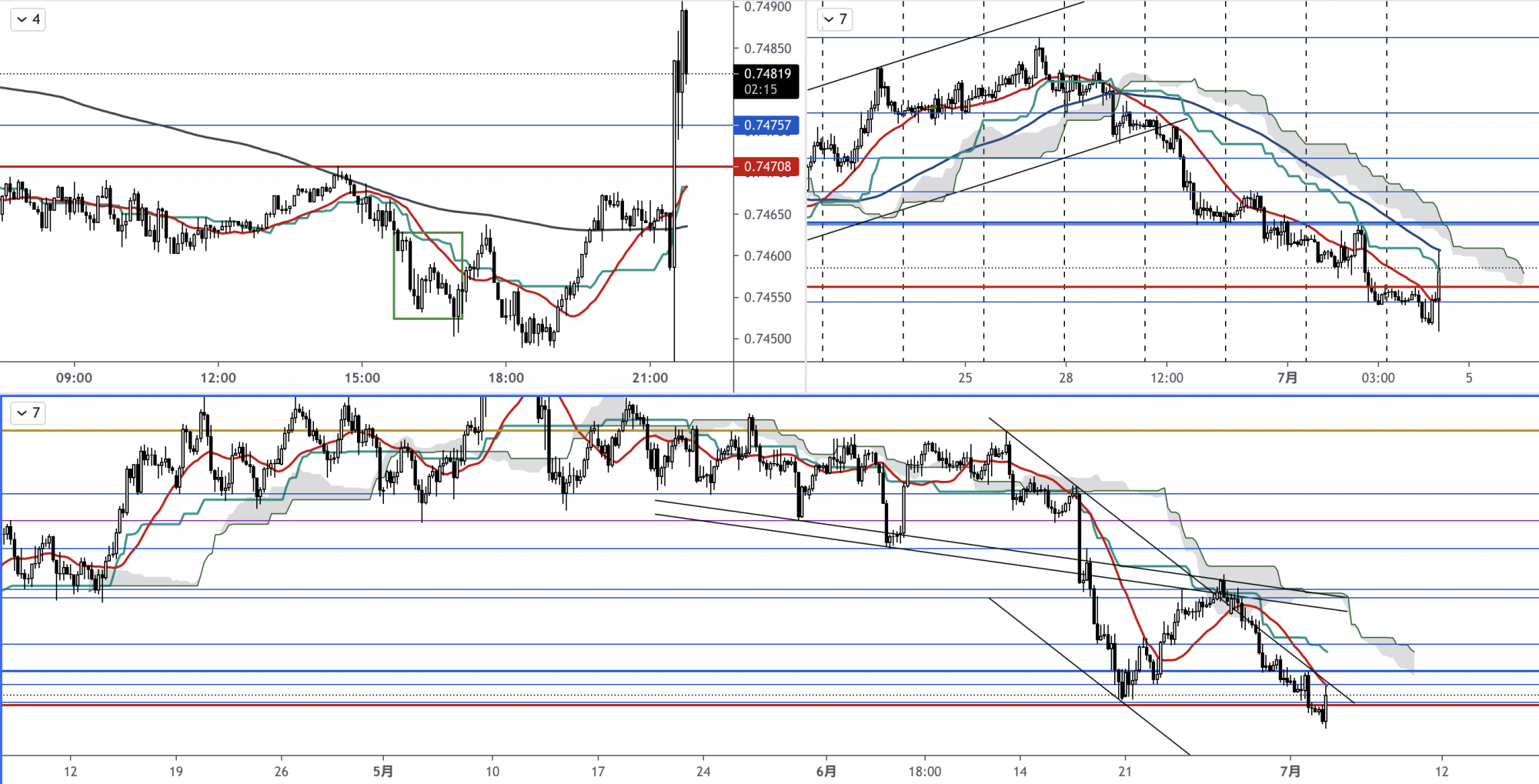This screenshot has width=1539, height=784.
Task: Click the 0.74500 price scale value
Action: coord(767,339)
